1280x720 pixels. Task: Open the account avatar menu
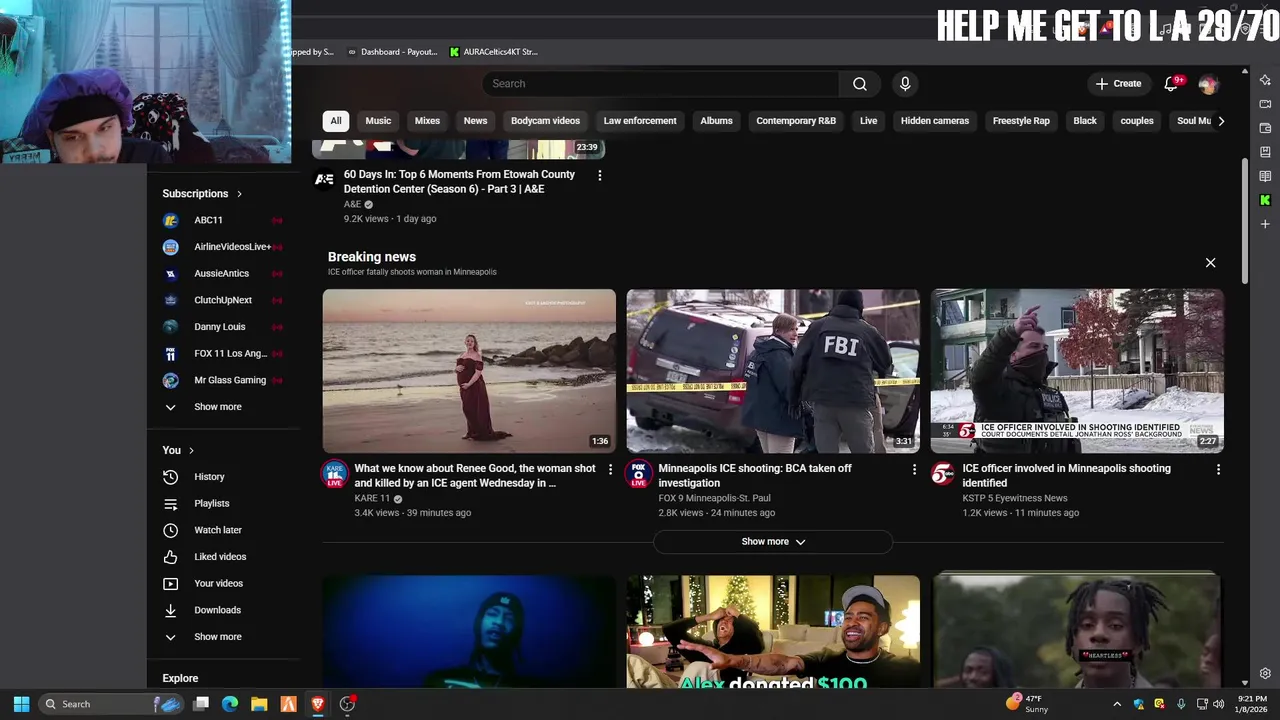[1208, 84]
